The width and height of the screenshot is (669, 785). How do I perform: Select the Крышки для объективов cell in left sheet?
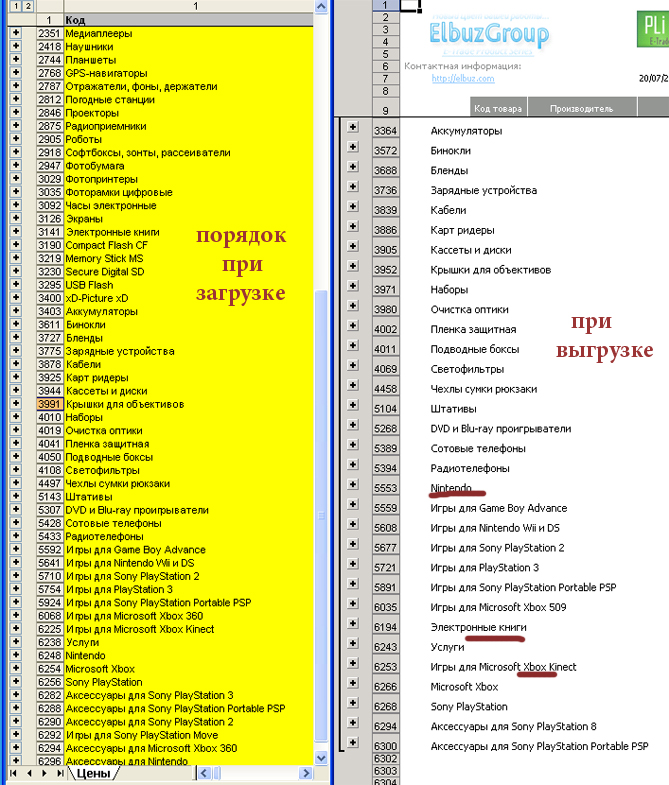189,404
